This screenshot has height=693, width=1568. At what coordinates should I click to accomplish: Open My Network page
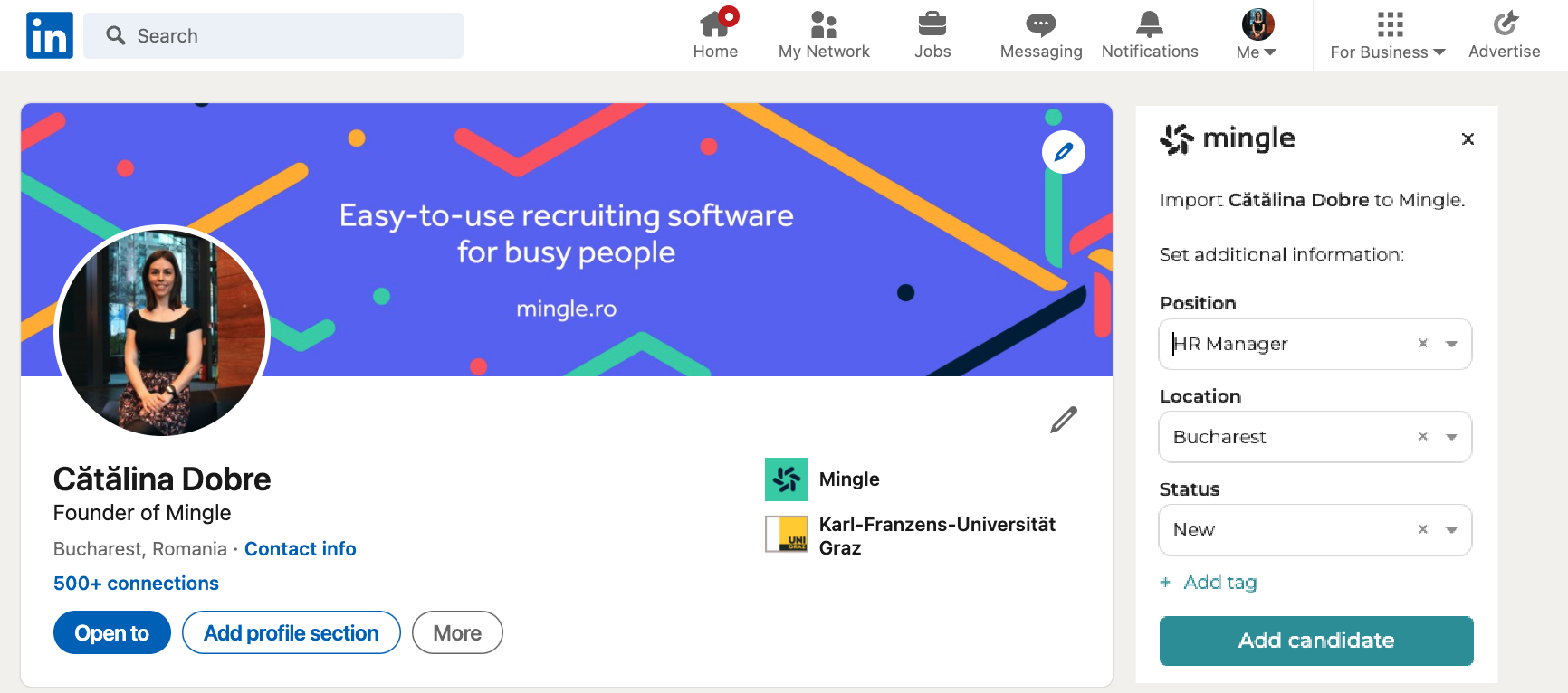click(824, 34)
